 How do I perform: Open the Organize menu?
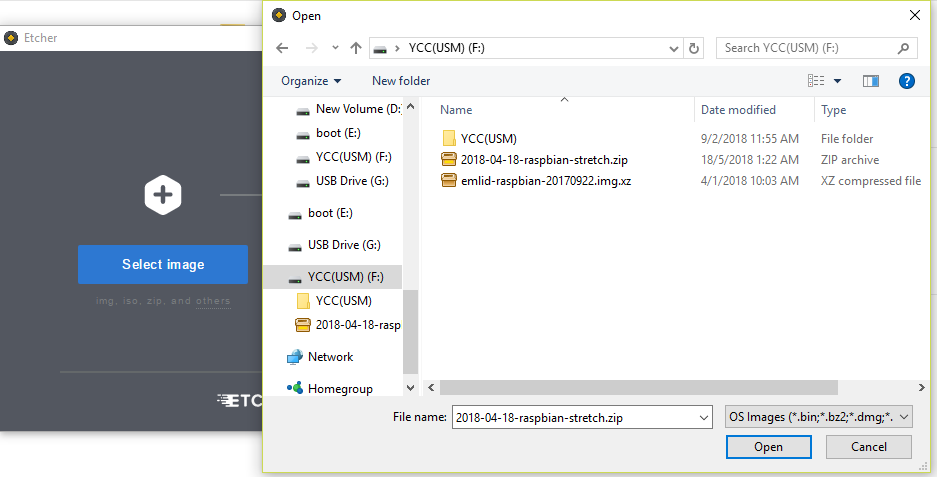click(x=311, y=81)
